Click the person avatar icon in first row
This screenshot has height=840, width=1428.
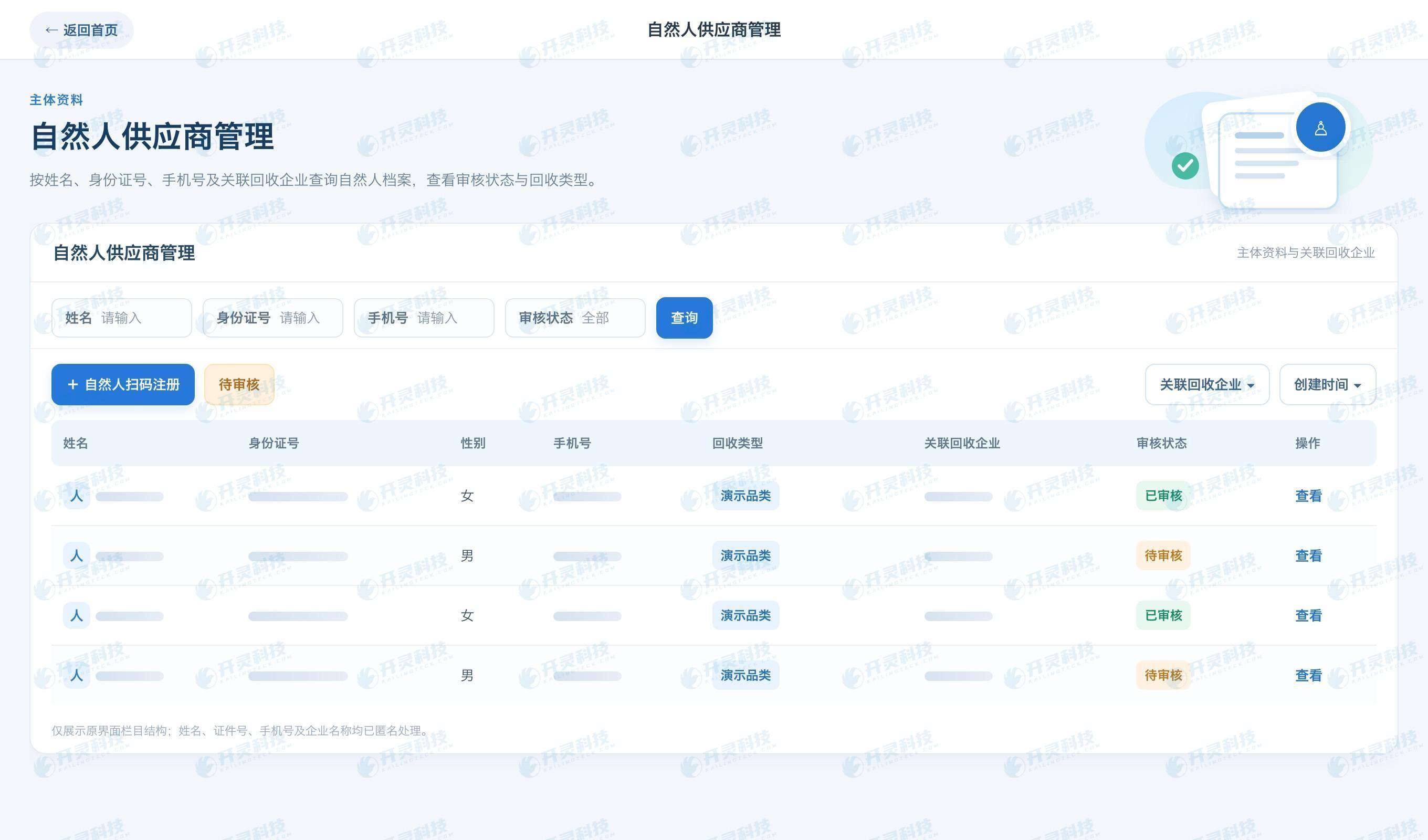[77, 496]
